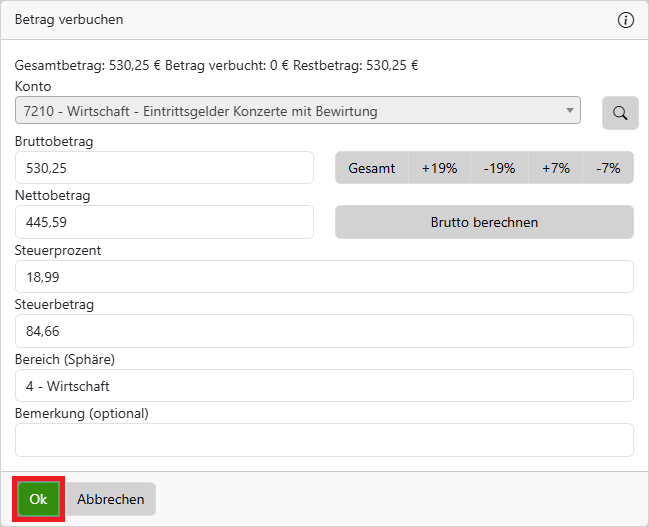This screenshot has height=527, width=649.
Task: Click the Bereich (Sphäre) field
Action: (324, 385)
